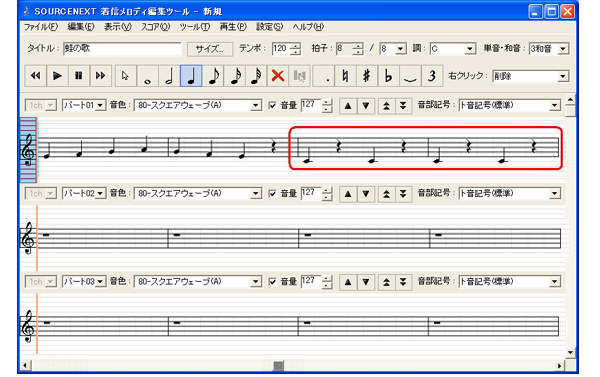The width and height of the screenshot is (600, 377).
Task: Click the red X delete tool
Action: tap(278, 76)
